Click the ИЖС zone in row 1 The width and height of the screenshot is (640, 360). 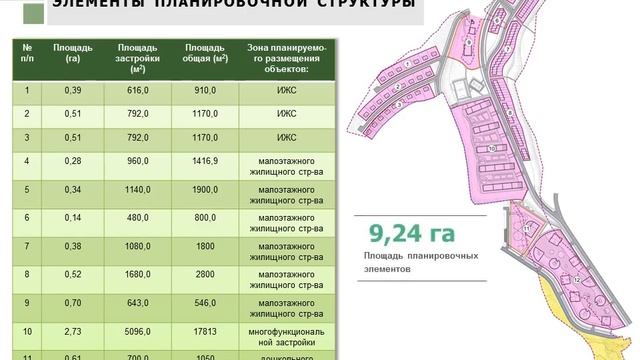(x=287, y=90)
